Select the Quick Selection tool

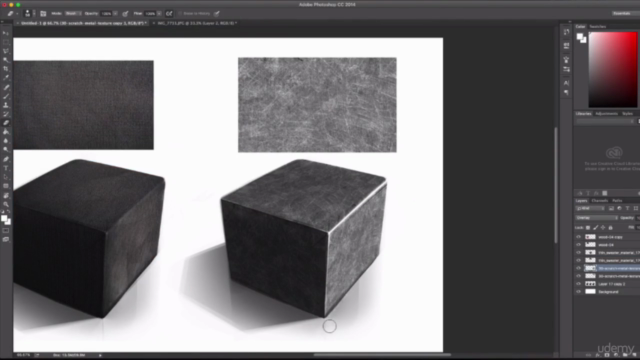coord(6,60)
